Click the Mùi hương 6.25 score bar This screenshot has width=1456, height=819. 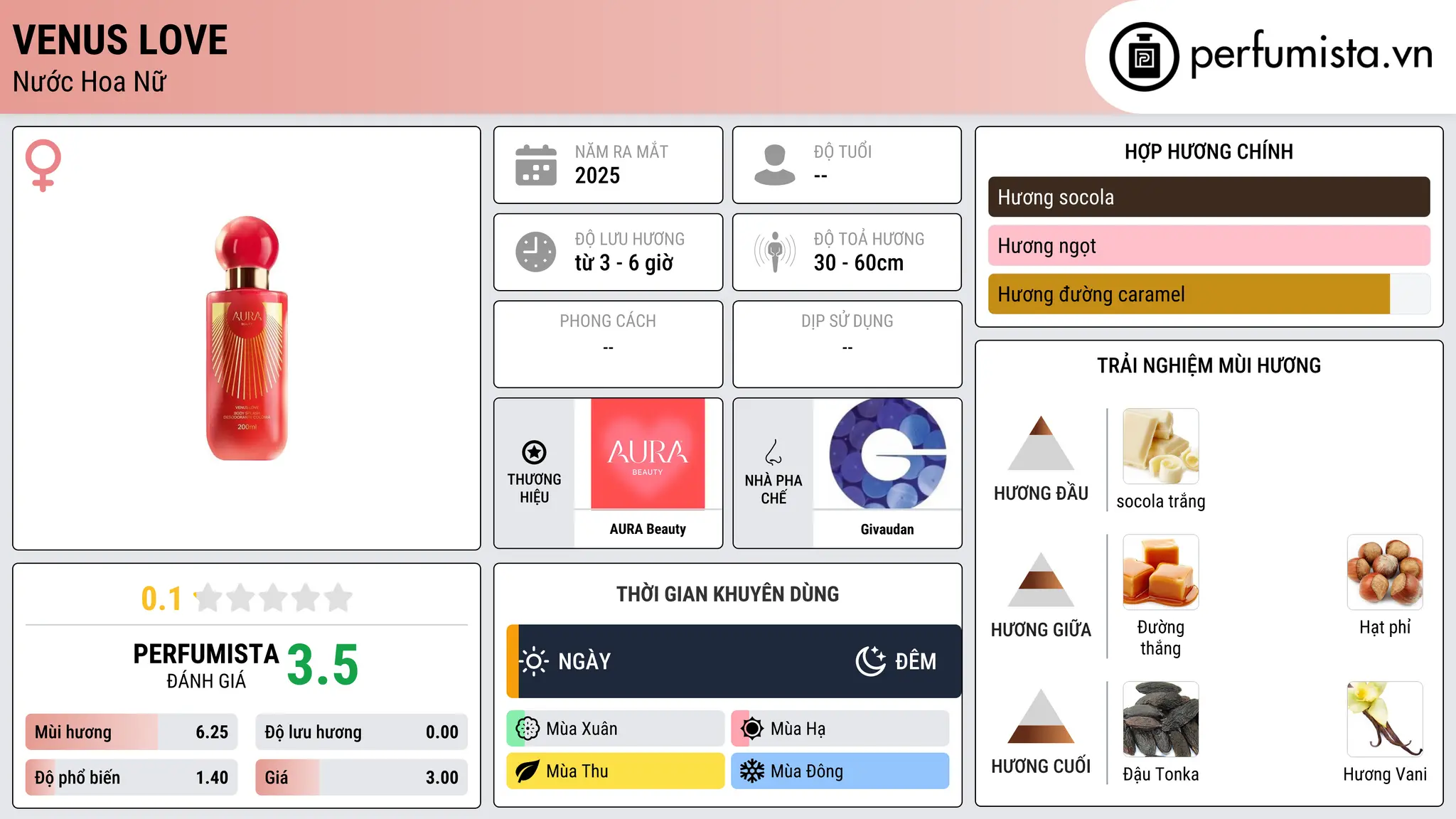(132, 732)
